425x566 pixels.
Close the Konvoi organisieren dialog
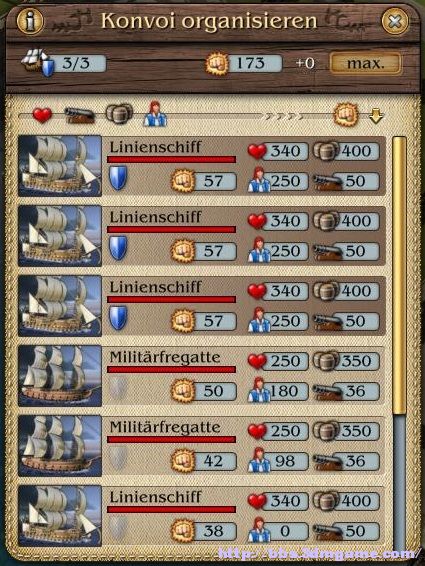[395, 22]
